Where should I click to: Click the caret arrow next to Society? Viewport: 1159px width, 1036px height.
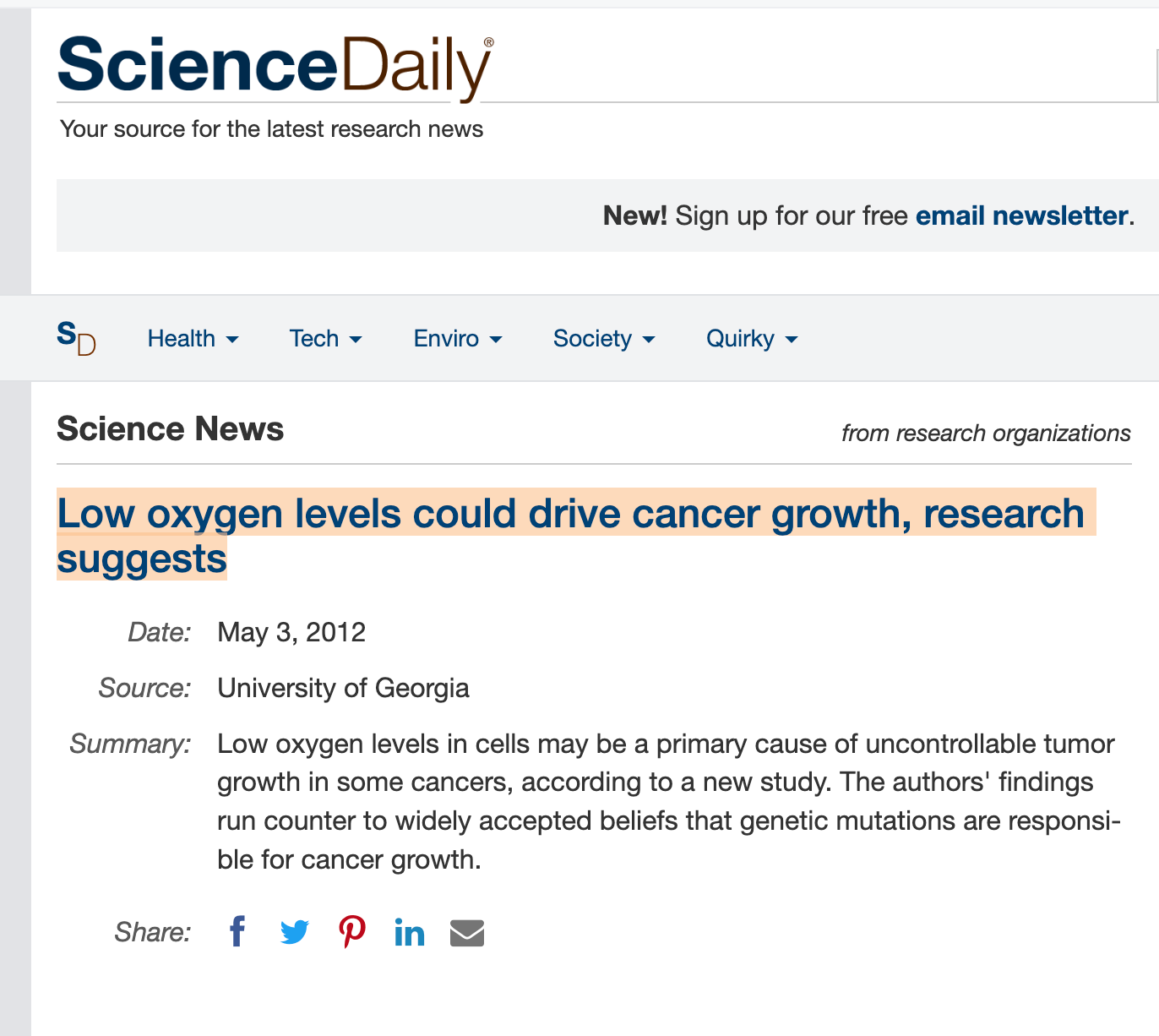pos(649,340)
